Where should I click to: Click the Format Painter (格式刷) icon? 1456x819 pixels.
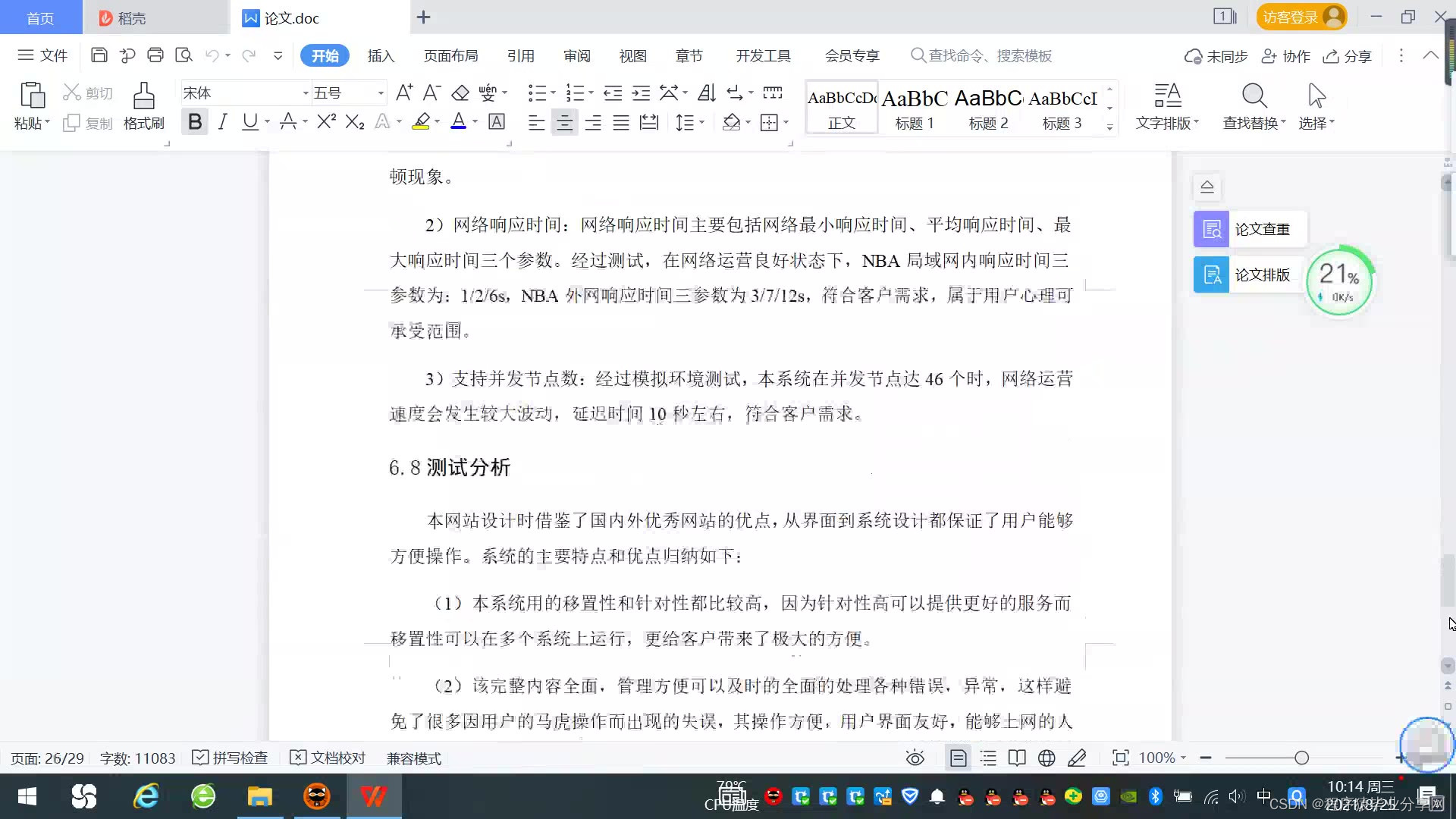(x=143, y=96)
